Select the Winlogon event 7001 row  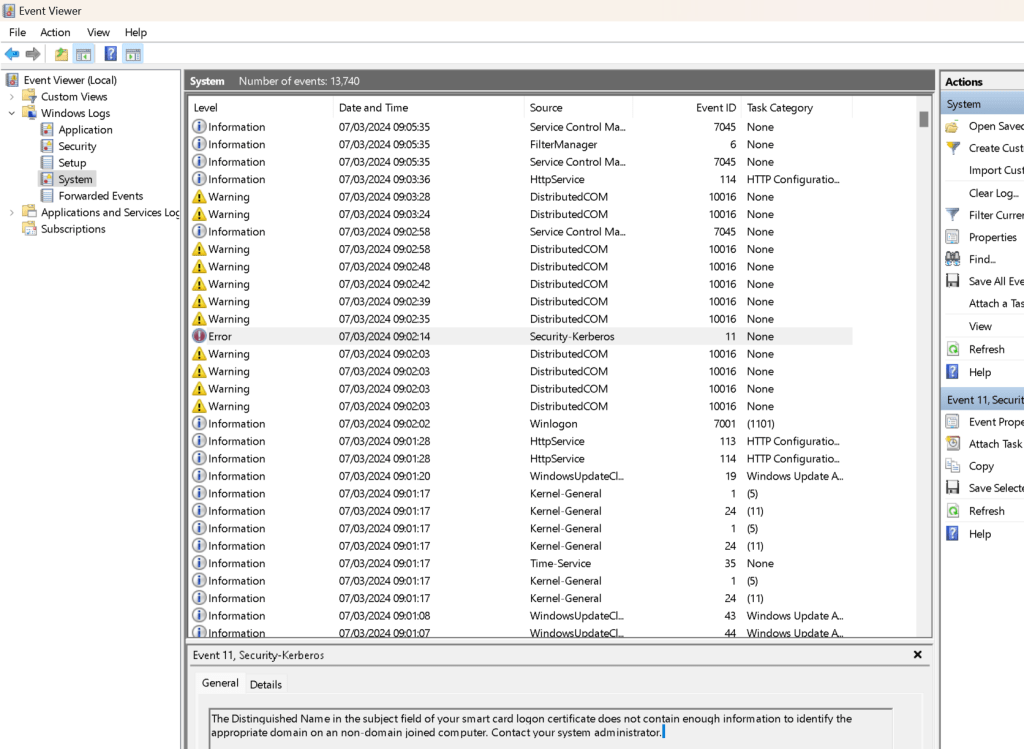pyautogui.click(x=521, y=424)
